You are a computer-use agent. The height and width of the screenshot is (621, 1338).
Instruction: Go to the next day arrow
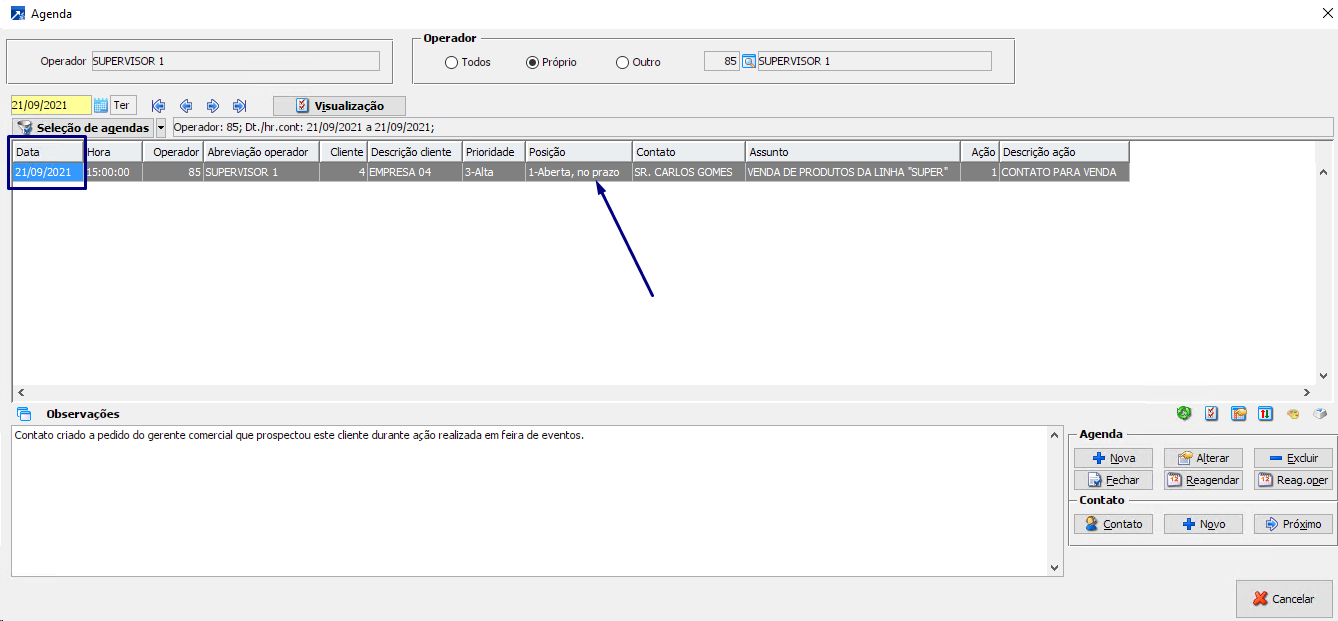click(213, 106)
